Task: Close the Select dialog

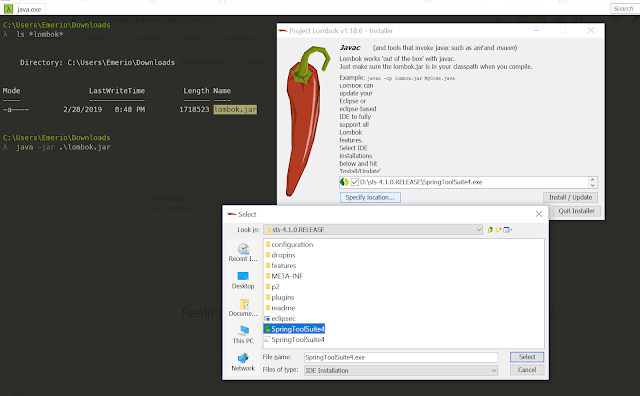Action: point(539,214)
